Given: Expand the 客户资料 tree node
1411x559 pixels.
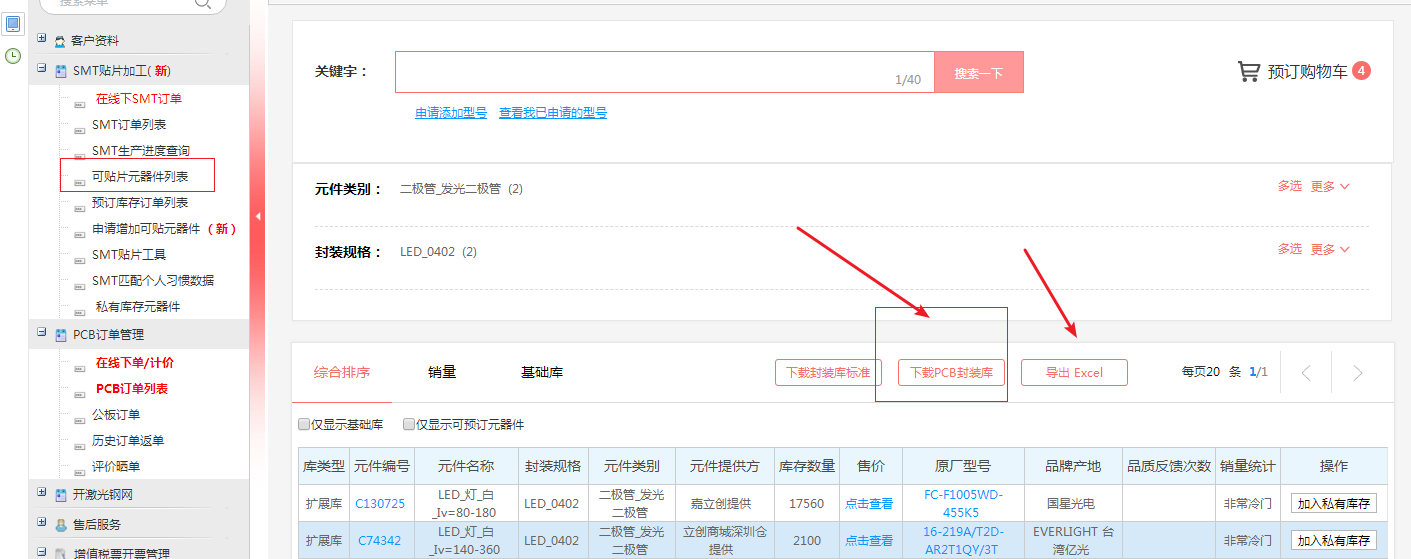Looking at the screenshot, I should (42, 40).
